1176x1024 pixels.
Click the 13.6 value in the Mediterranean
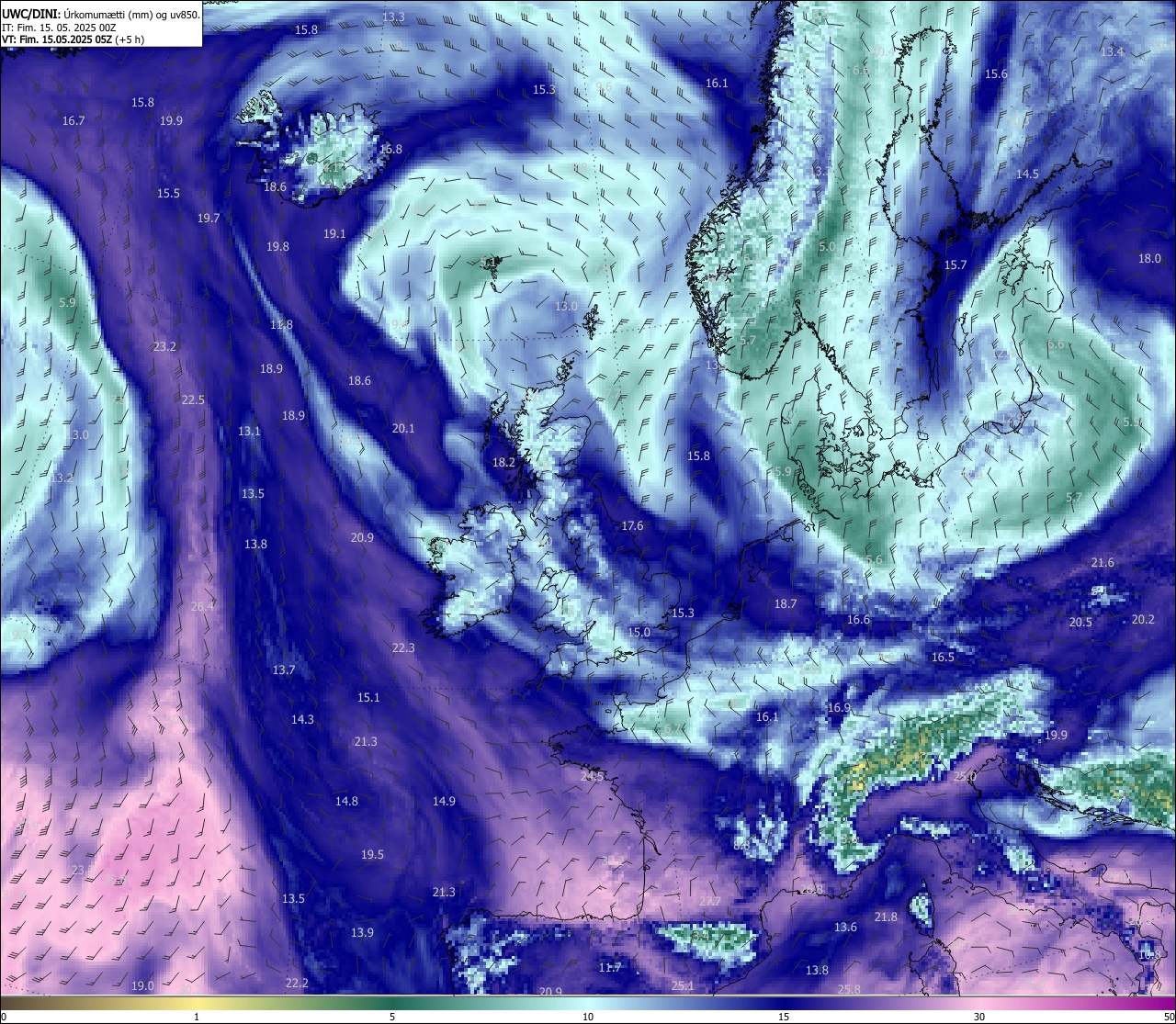tap(845, 928)
